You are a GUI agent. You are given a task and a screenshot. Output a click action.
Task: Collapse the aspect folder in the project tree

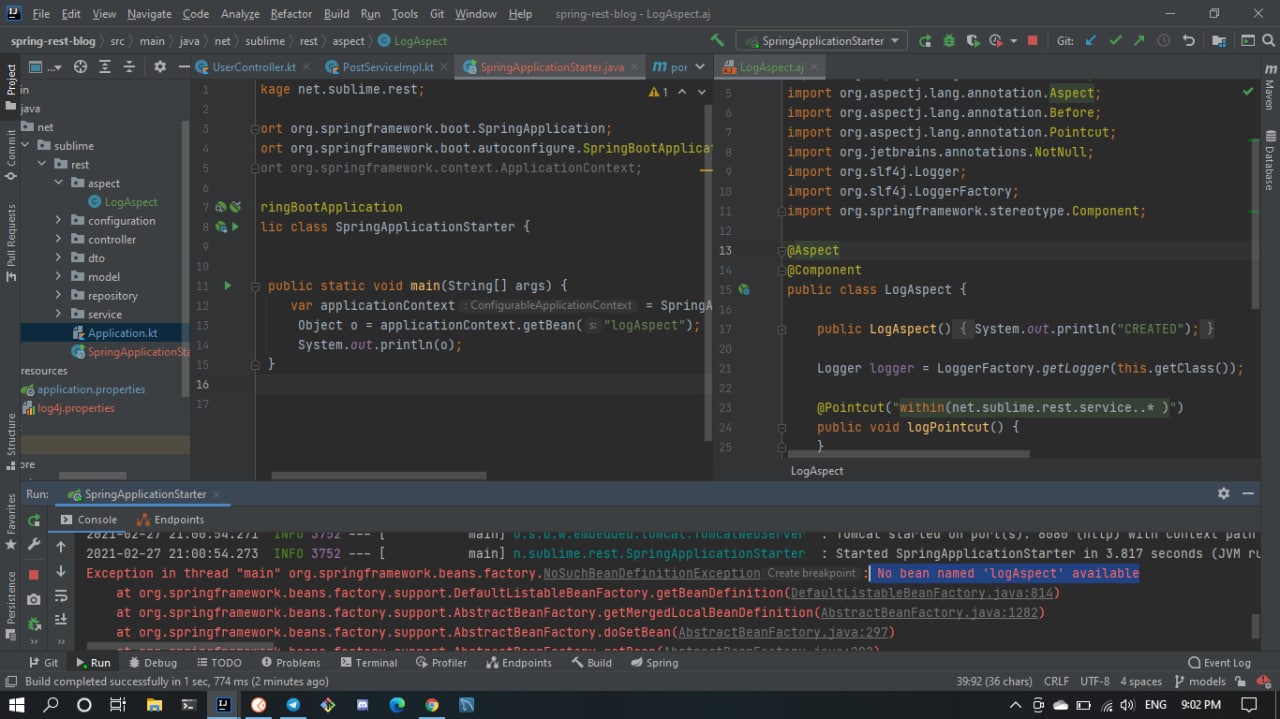[x=58, y=183]
